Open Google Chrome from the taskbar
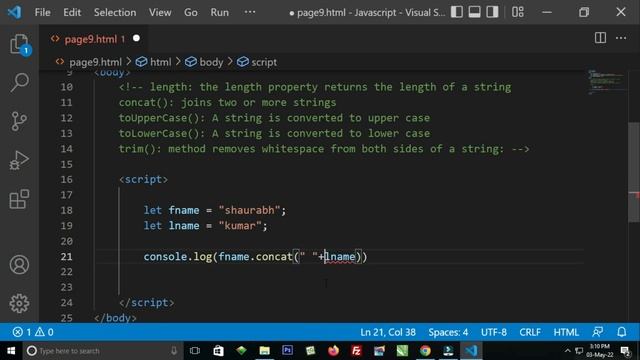This screenshot has width=640, height=360. click(425, 350)
